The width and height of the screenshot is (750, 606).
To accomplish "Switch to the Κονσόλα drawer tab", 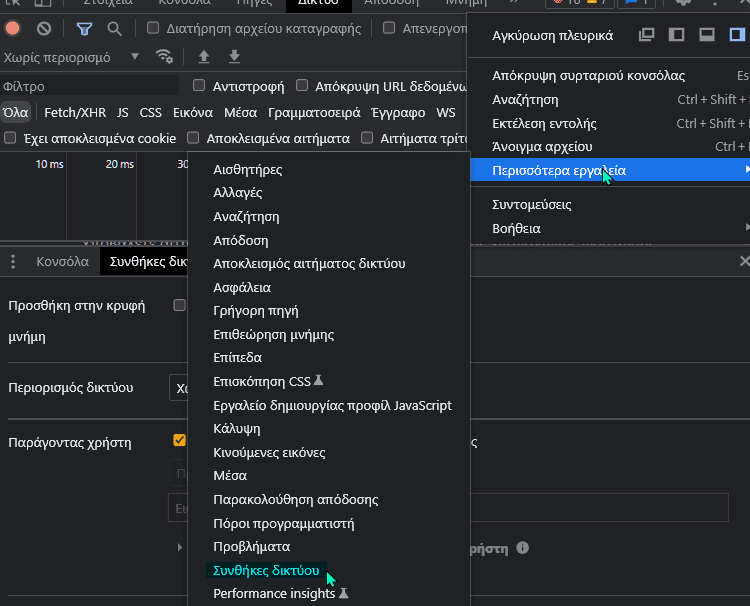I will (x=63, y=262).
